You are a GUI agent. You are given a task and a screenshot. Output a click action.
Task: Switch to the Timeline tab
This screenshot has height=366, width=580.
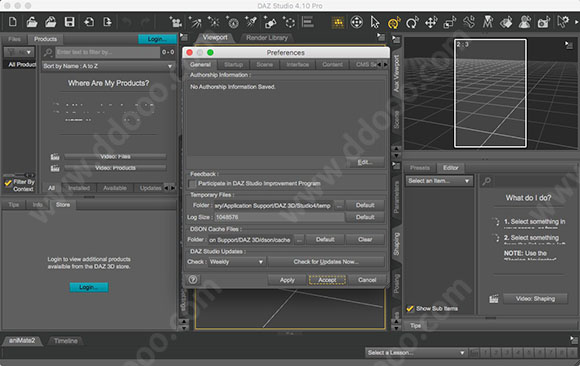coord(66,341)
